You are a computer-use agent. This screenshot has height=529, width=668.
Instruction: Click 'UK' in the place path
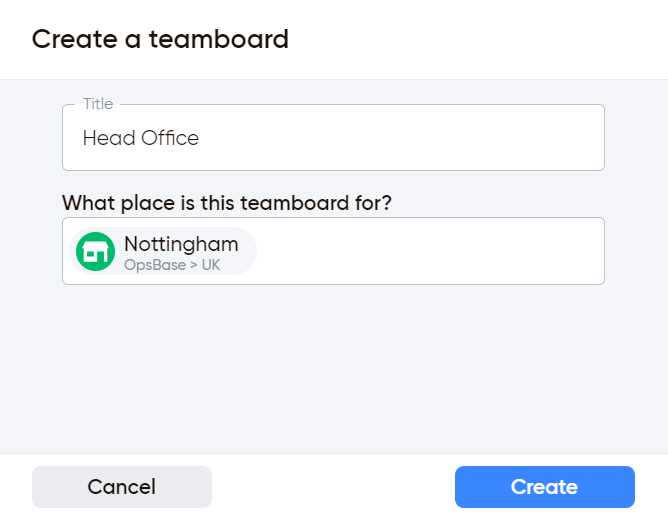[210, 265]
